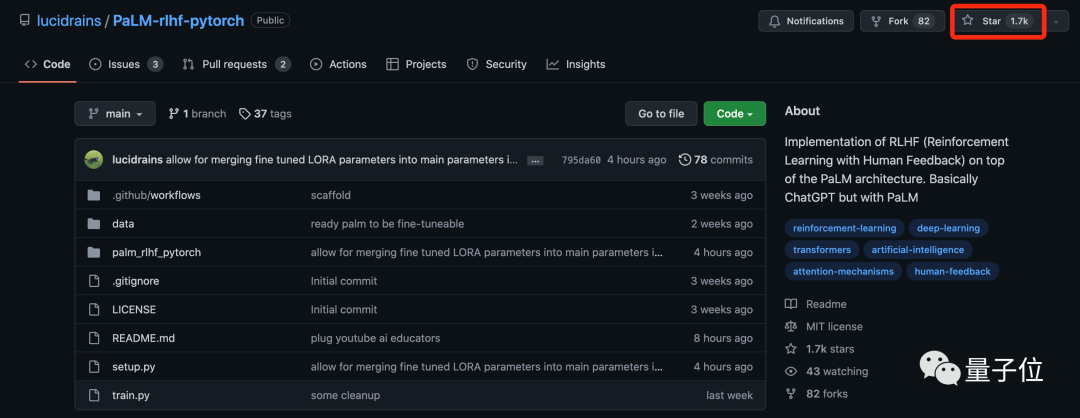
Task: Click the eye icon next to 43 watching
Action: tap(791, 371)
